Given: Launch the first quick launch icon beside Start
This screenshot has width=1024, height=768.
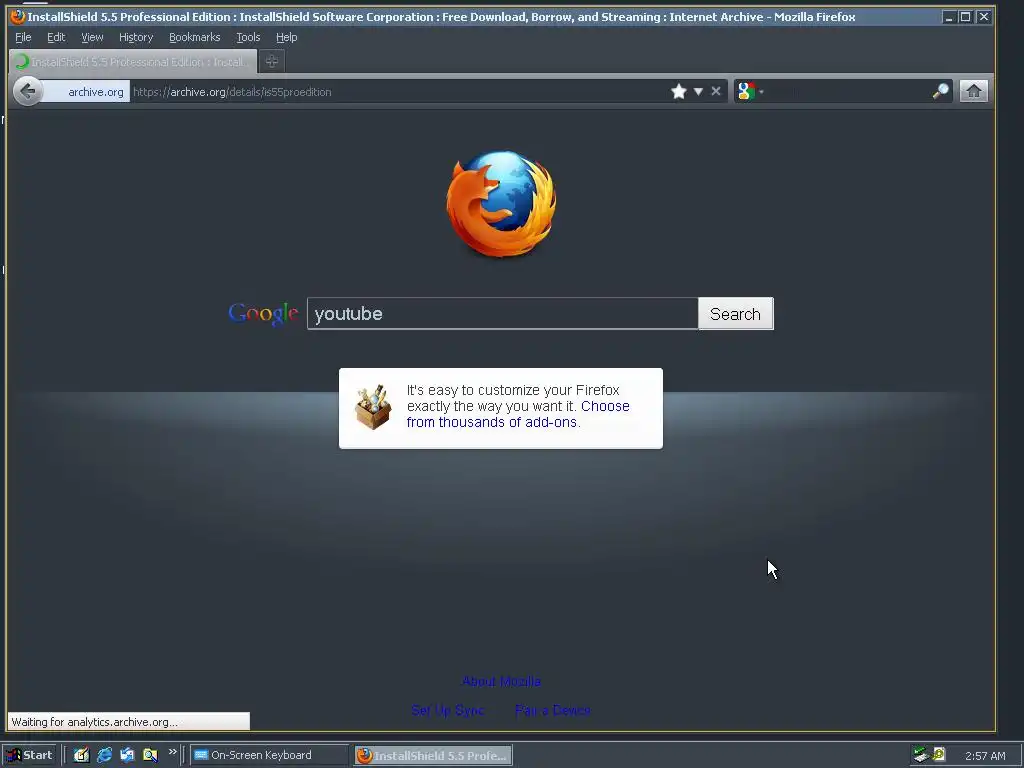Looking at the screenshot, I should (81, 755).
